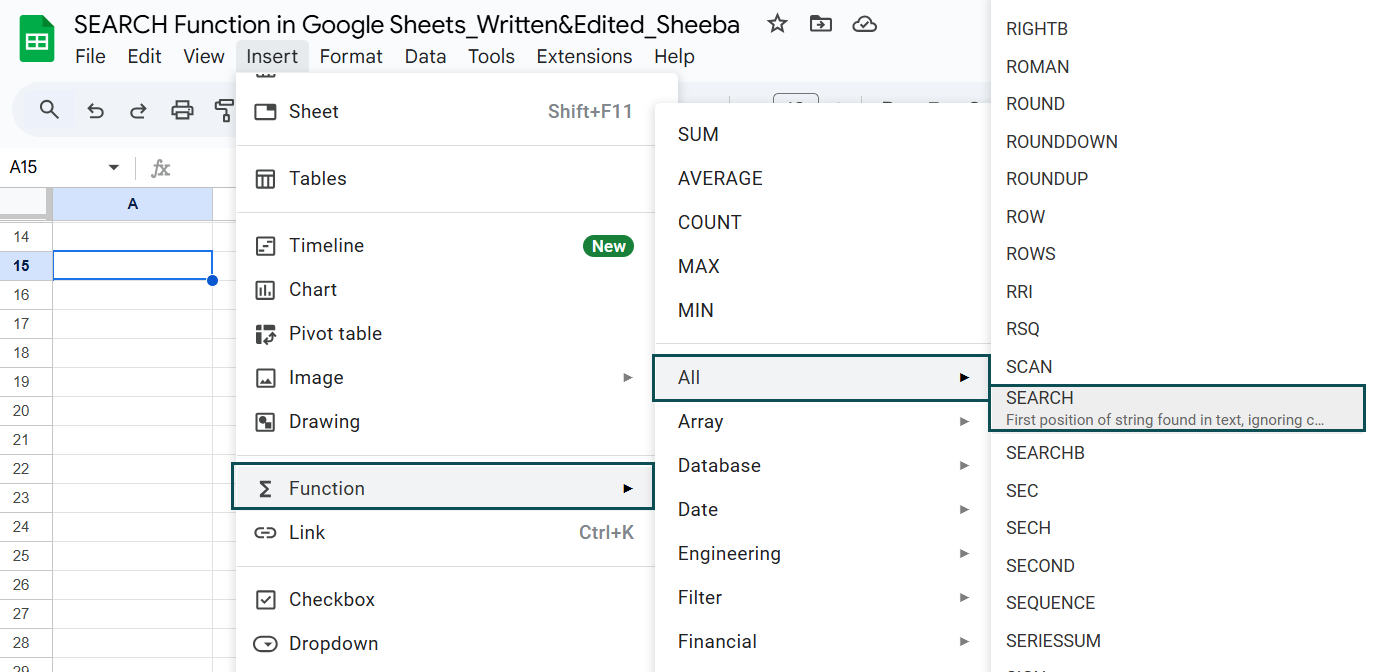Expand the Image submenu
Image resolution: width=1386 pixels, height=672 pixels.
coord(444,378)
